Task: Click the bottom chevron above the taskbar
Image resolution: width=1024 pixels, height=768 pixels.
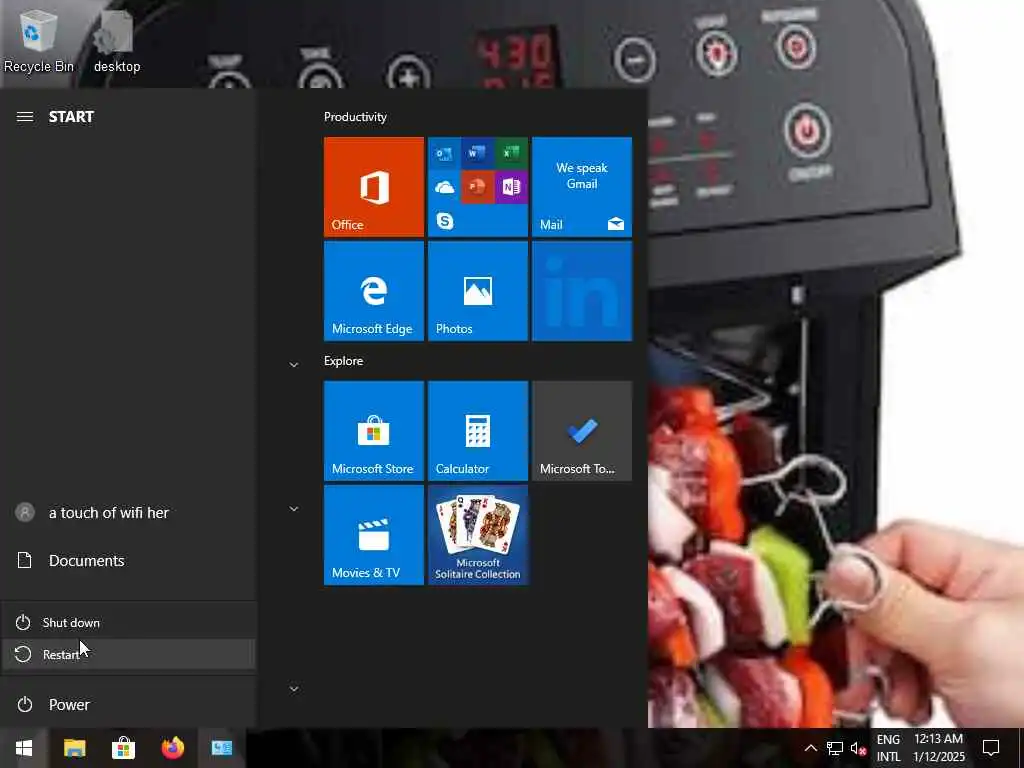Action: click(294, 689)
